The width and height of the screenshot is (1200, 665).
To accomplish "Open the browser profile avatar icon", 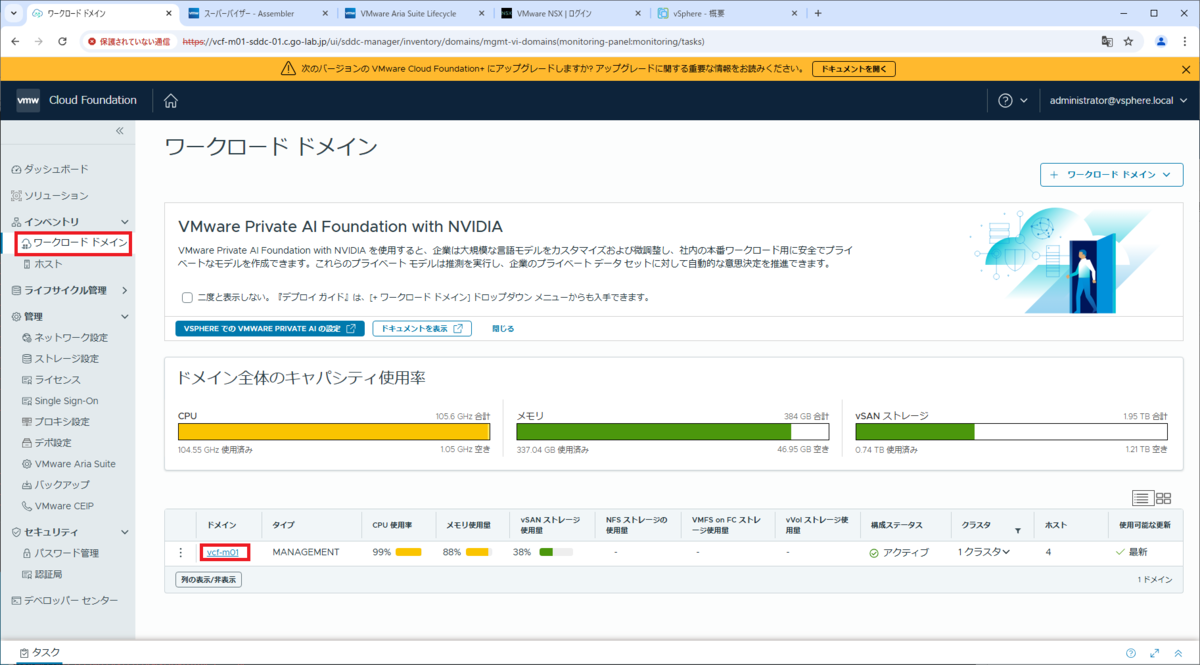I will pyautogui.click(x=1161, y=42).
